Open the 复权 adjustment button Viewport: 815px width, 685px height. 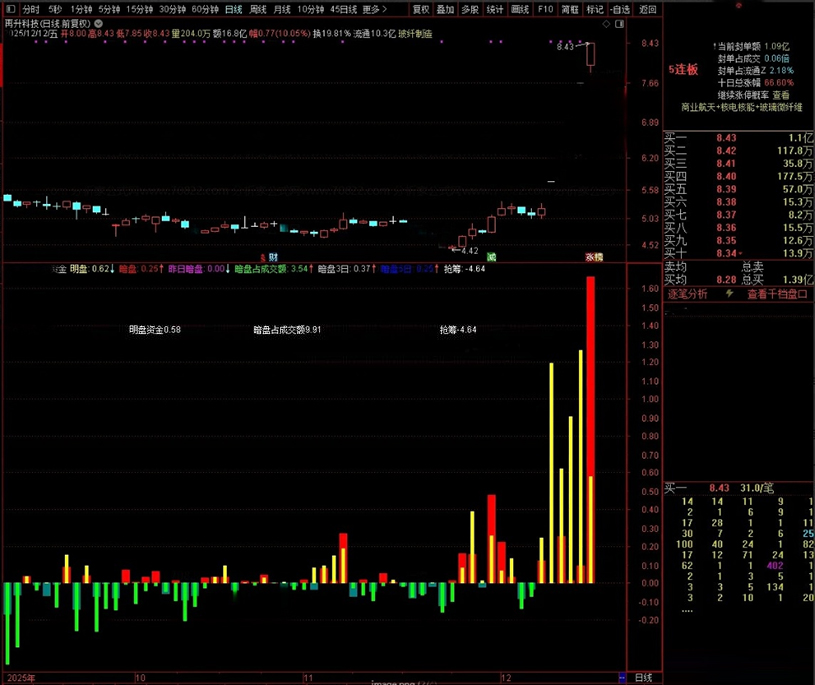coord(421,9)
